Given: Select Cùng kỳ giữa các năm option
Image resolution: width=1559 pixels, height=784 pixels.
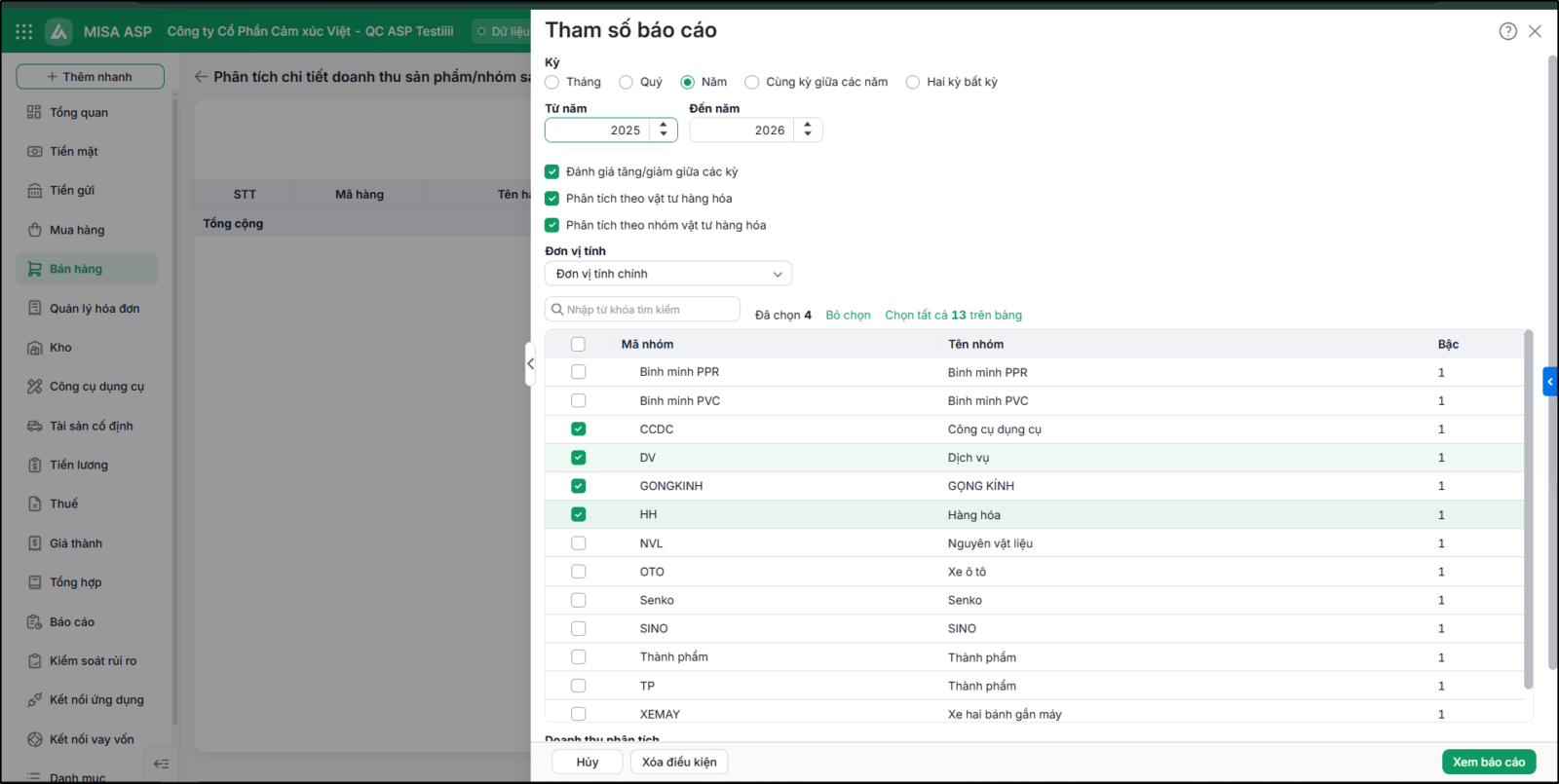Looking at the screenshot, I should click(752, 82).
